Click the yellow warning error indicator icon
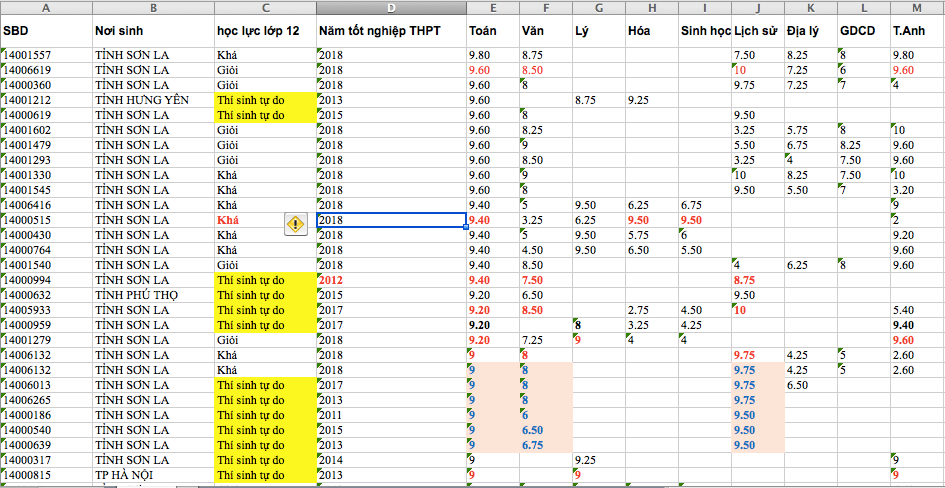Screen dimensions: 945x488 (295, 224)
